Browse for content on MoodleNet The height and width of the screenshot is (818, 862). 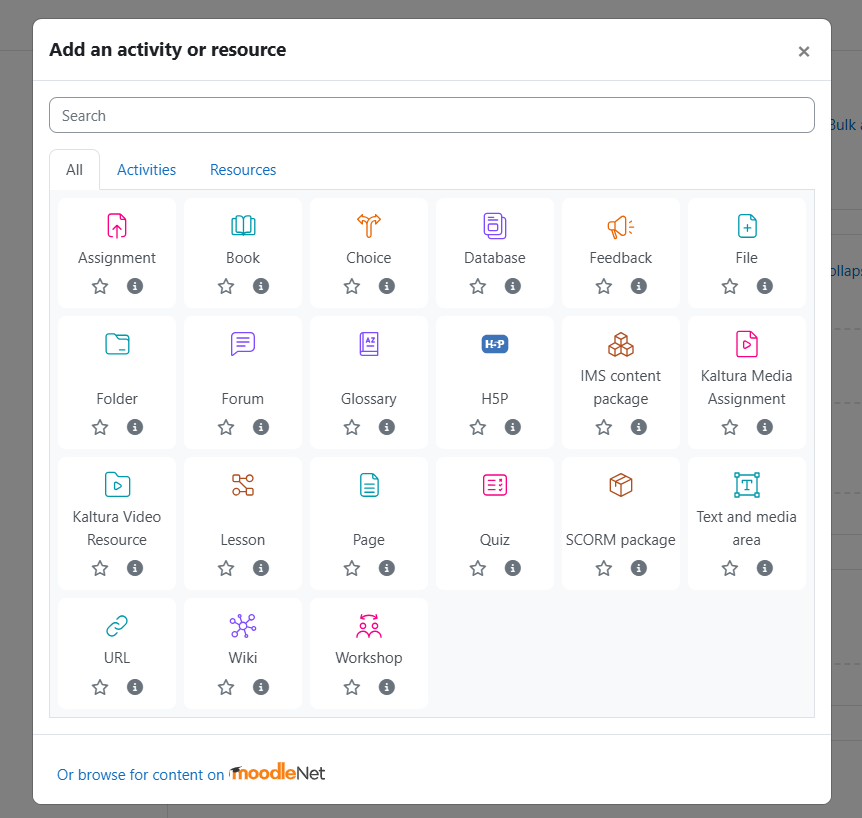click(x=191, y=774)
